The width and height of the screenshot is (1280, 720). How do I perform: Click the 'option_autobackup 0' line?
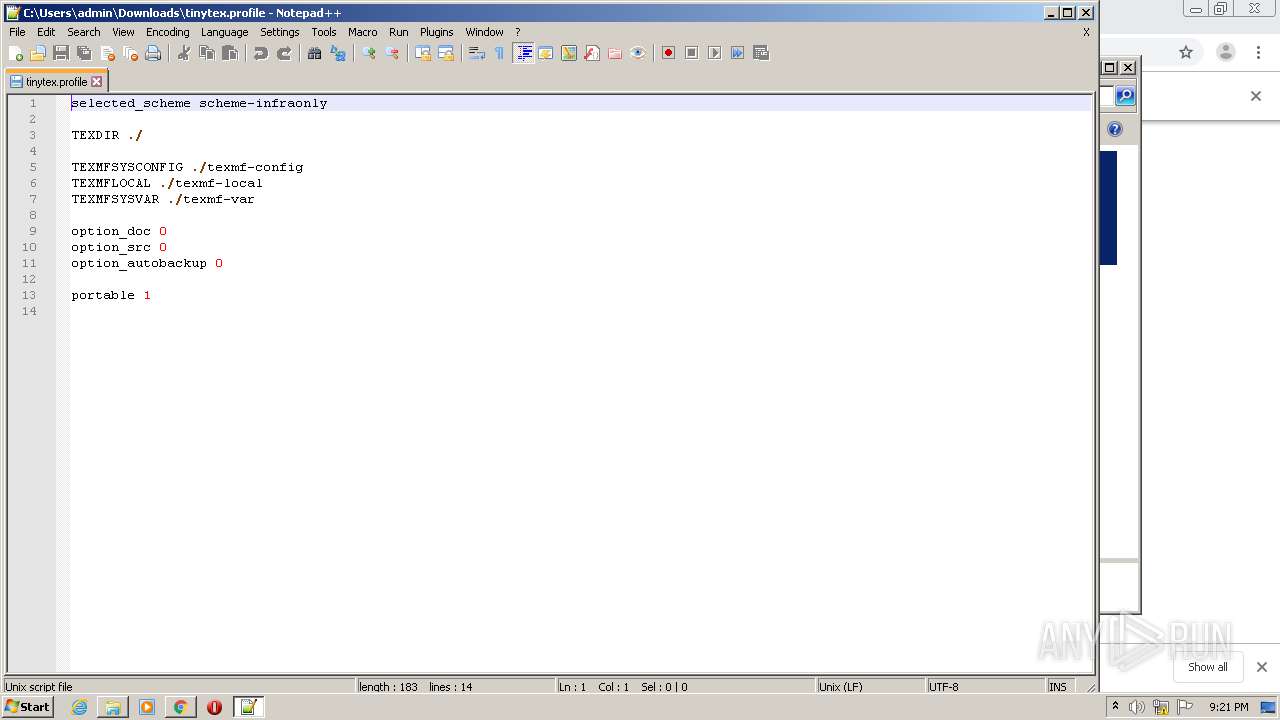[x=147, y=263]
